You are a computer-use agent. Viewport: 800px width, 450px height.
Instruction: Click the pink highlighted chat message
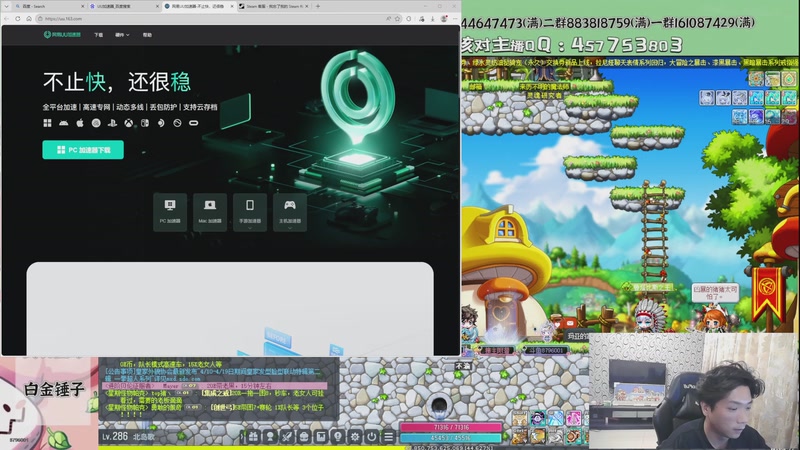tap(215, 386)
